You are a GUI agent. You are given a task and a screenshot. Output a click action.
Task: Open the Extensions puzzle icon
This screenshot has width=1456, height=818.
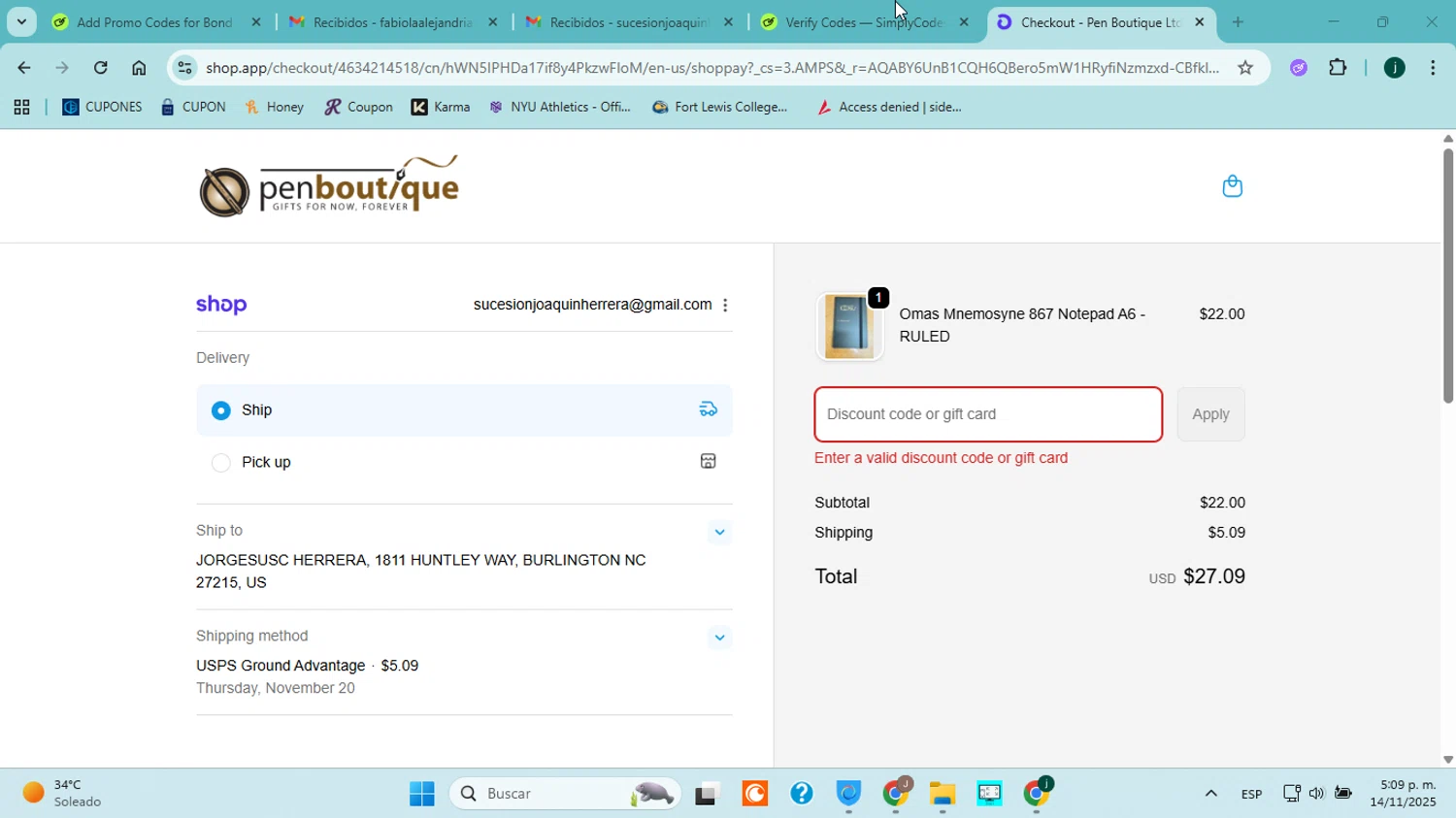click(x=1339, y=68)
